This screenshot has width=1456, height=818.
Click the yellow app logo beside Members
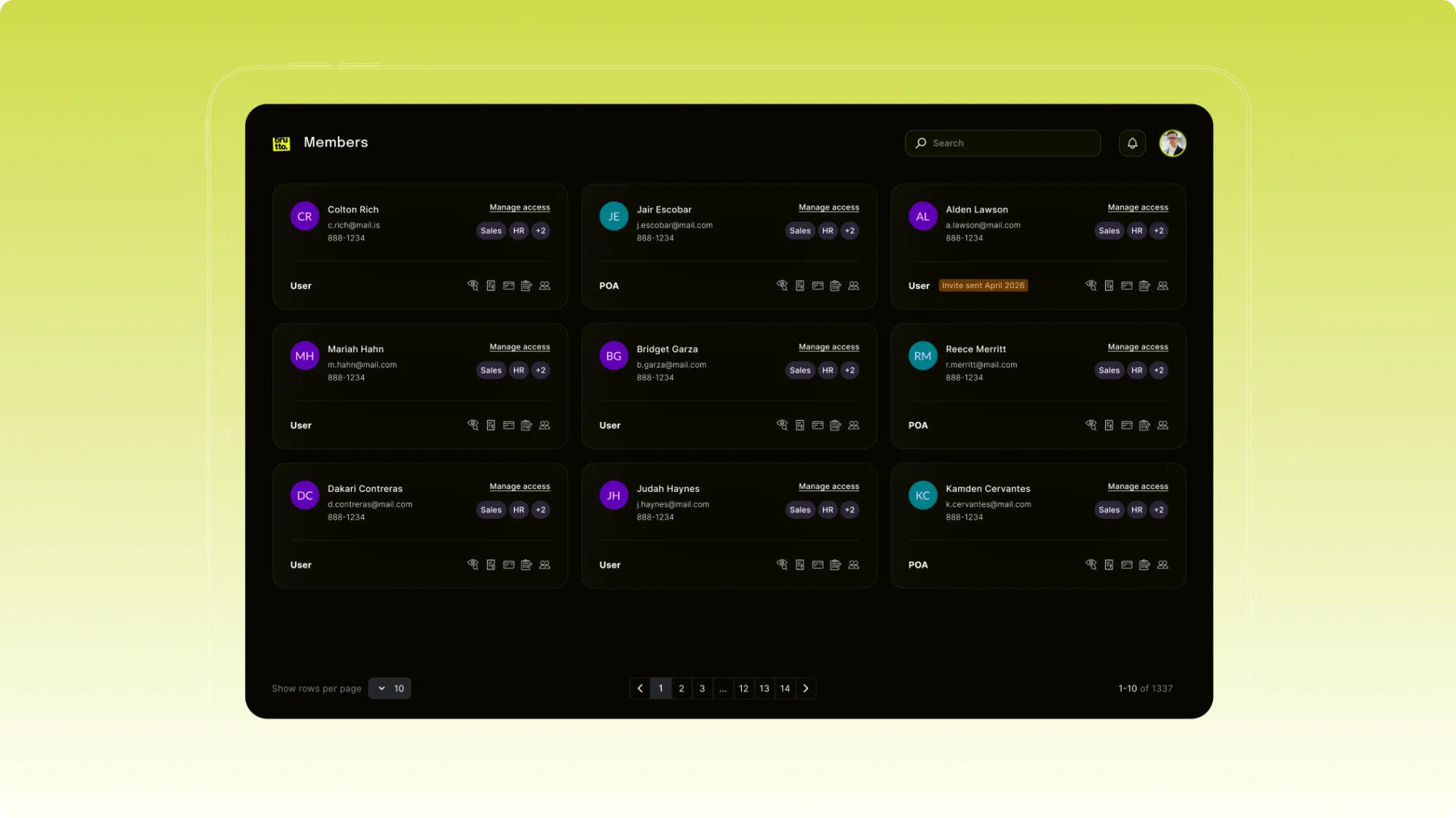coord(281,143)
